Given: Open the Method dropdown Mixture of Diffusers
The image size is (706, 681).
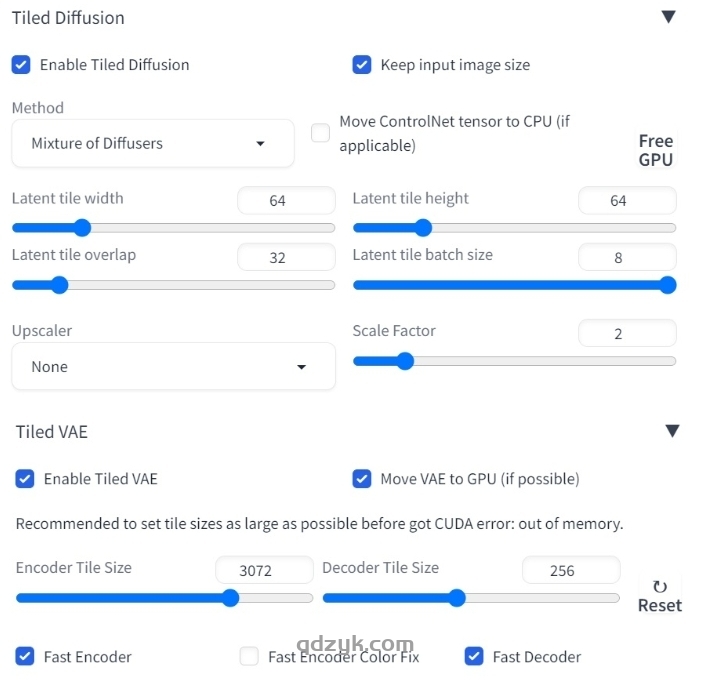Looking at the screenshot, I should click(153, 143).
